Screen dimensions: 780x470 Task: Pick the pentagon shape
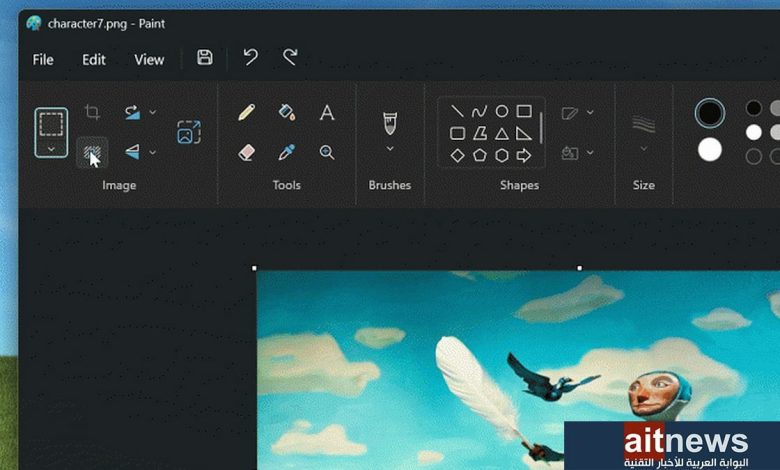pos(480,155)
